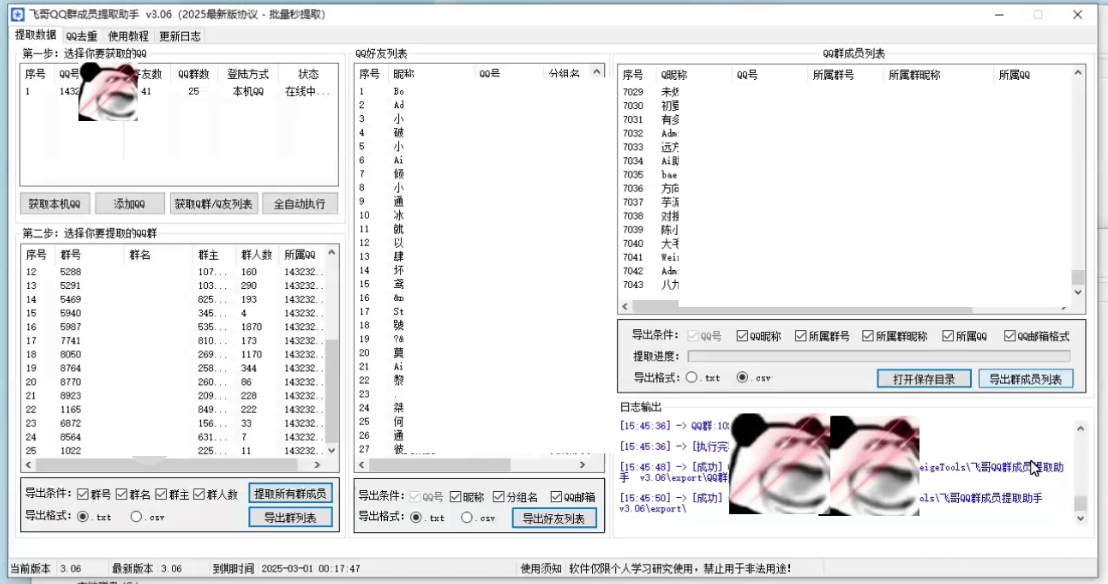Click the 群人数 column header in group list
The height and width of the screenshot is (584, 1108).
click(x=255, y=255)
